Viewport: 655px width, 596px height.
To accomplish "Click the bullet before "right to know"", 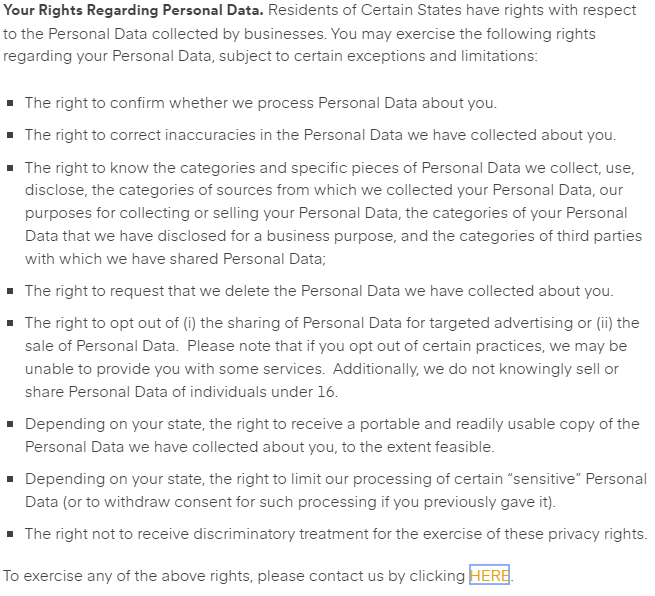I will [10, 168].
